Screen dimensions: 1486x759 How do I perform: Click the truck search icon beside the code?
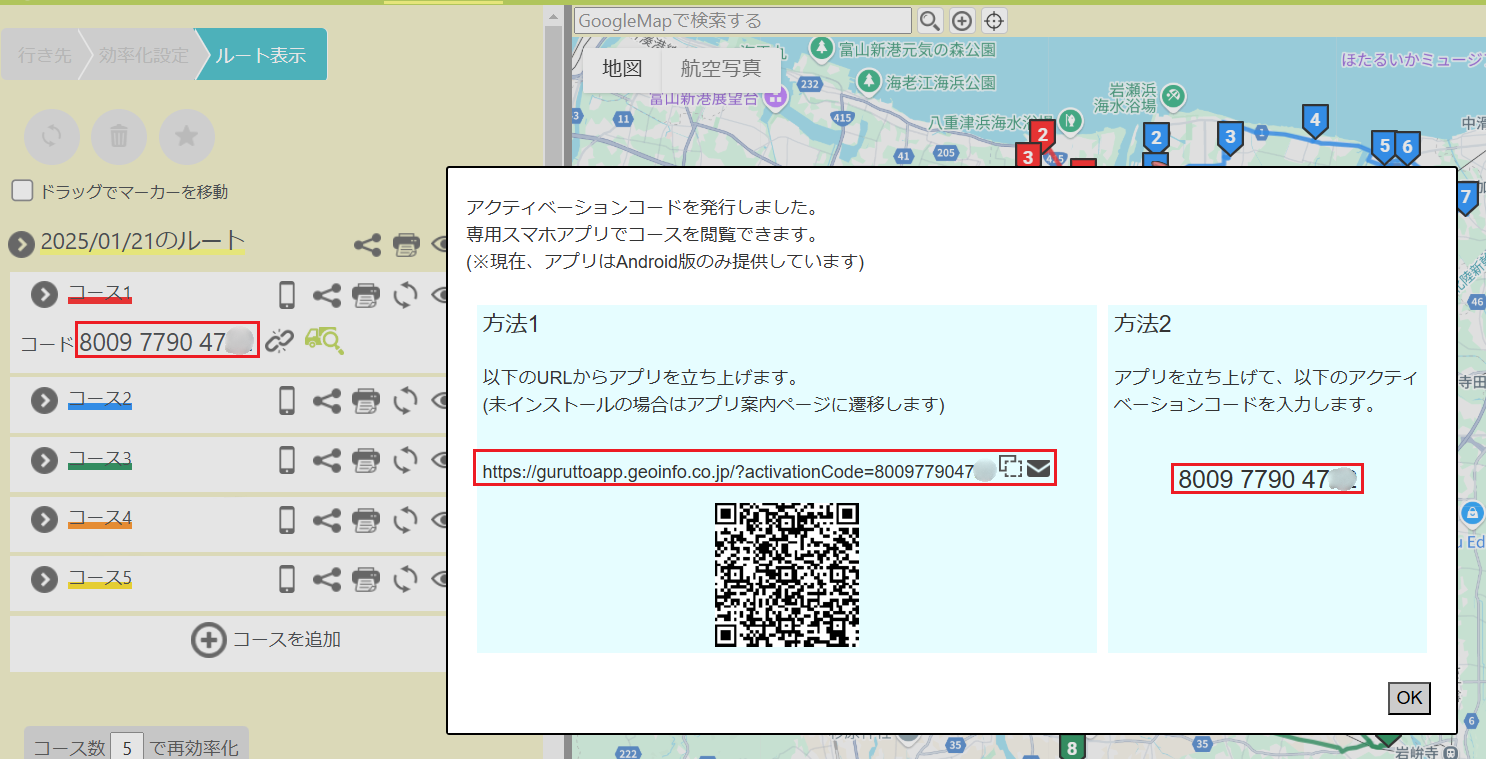click(324, 341)
